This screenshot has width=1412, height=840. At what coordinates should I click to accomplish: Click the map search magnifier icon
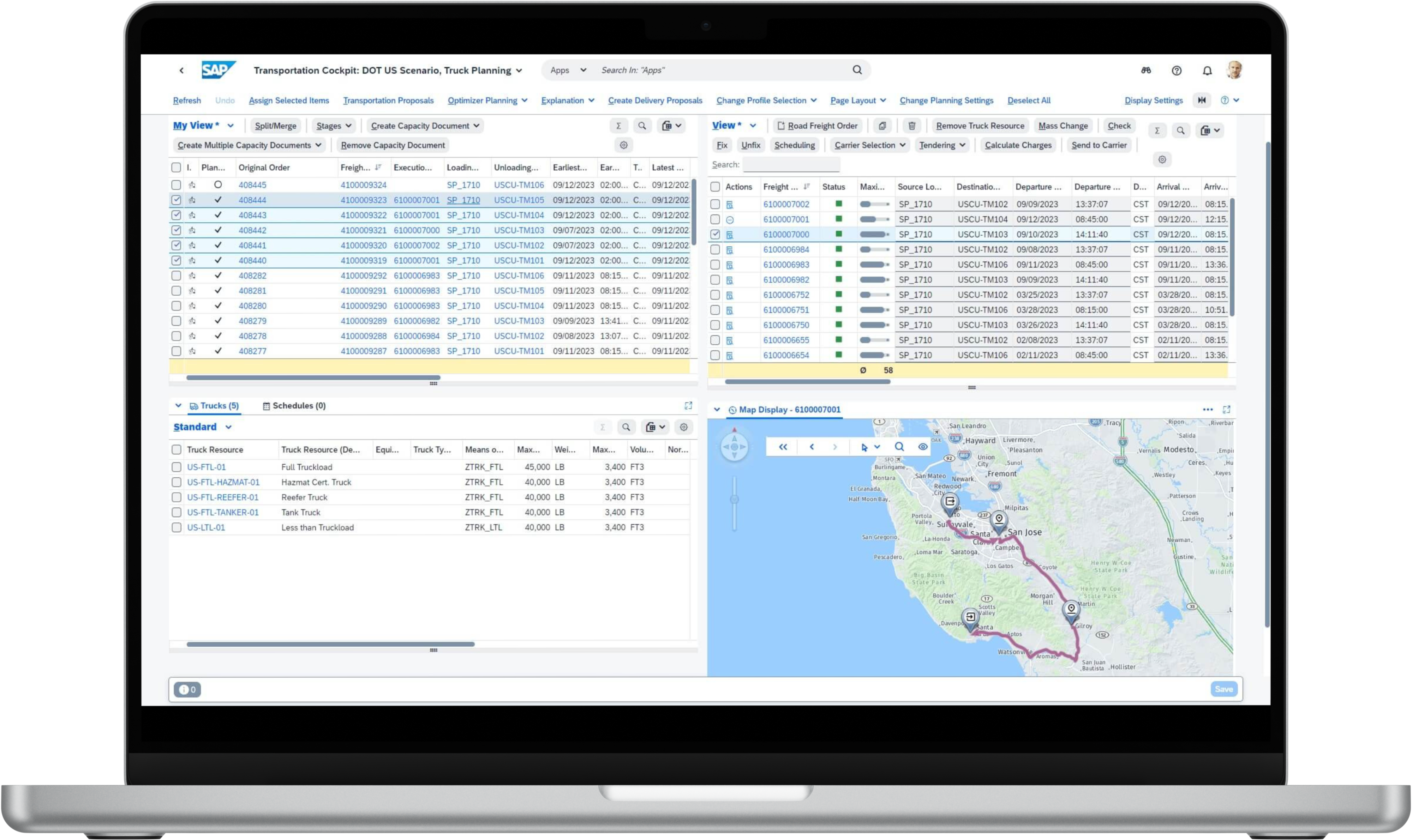pyautogui.click(x=899, y=447)
